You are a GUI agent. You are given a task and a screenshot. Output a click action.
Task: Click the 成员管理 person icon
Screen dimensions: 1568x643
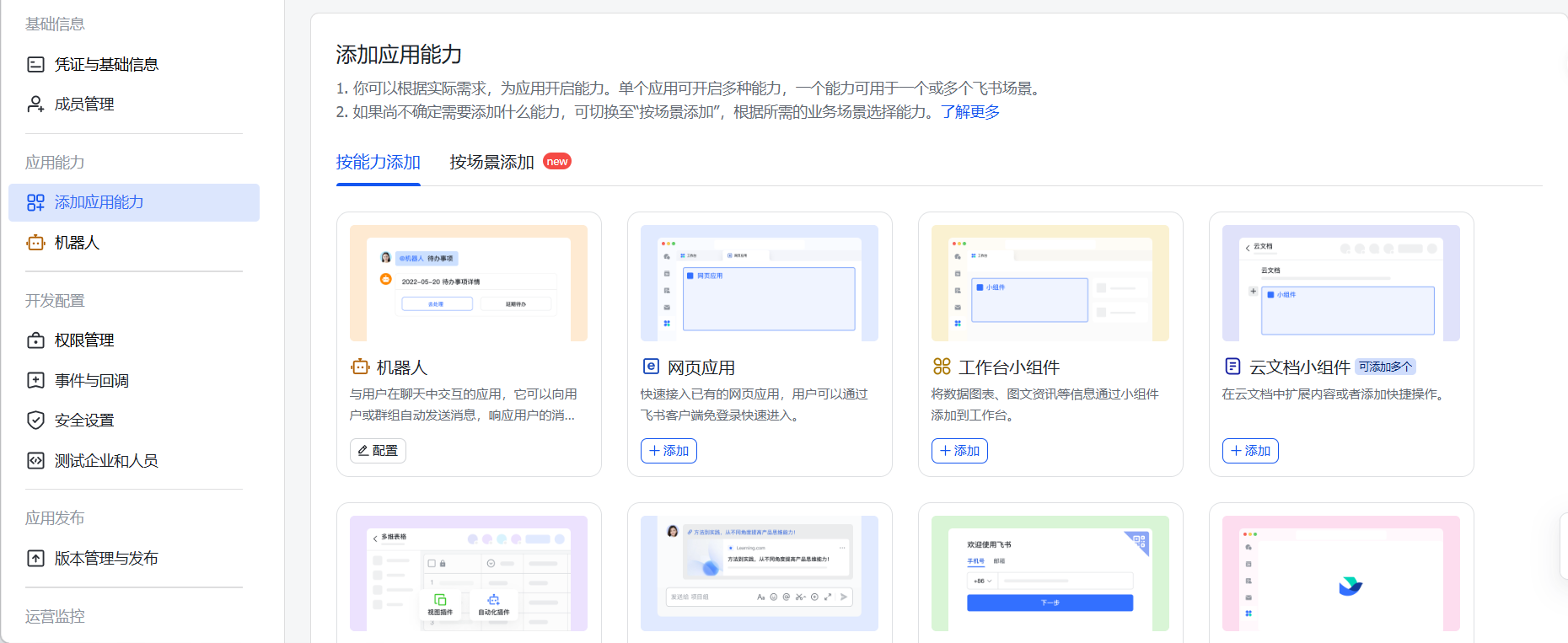35,104
